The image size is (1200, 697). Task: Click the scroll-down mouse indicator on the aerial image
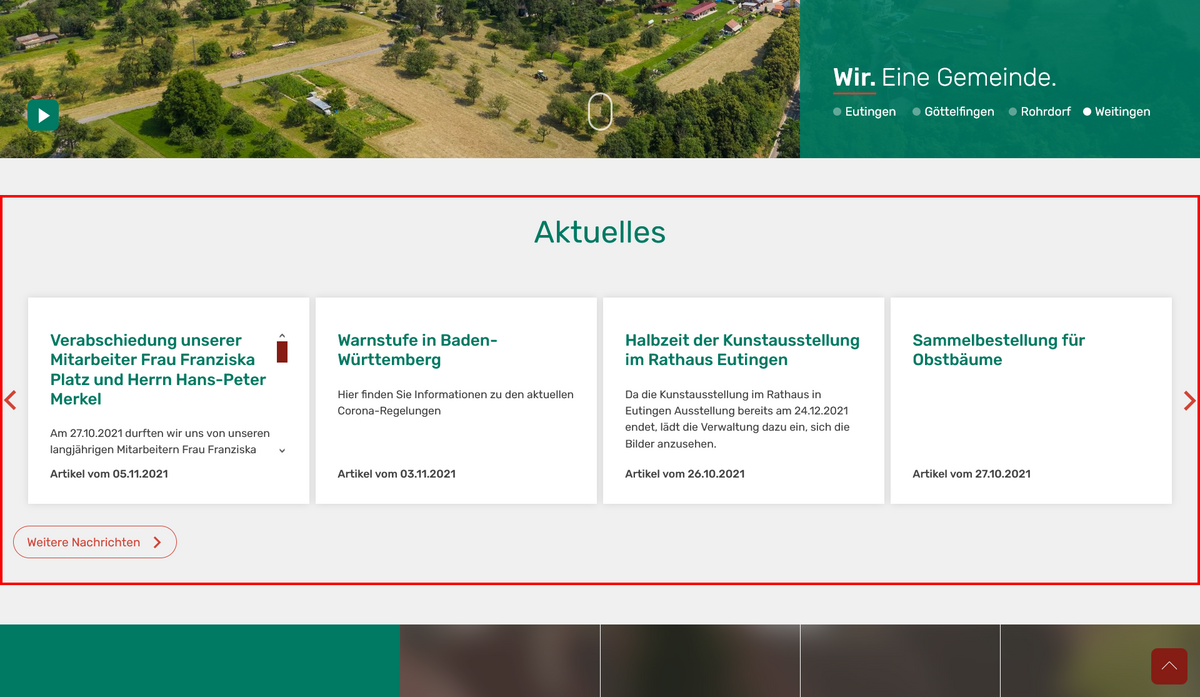pos(599,111)
